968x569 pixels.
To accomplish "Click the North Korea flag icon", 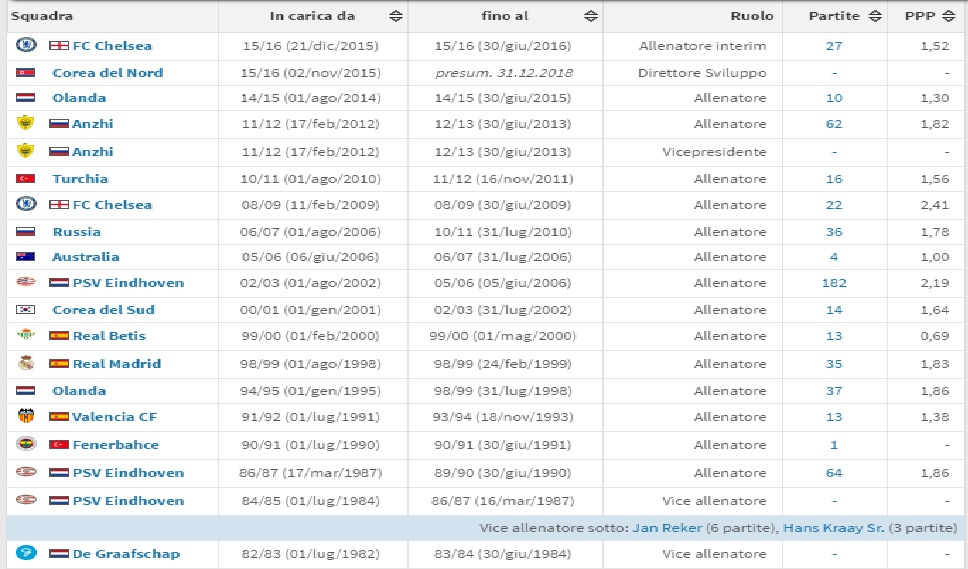I will (x=25, y=73).
